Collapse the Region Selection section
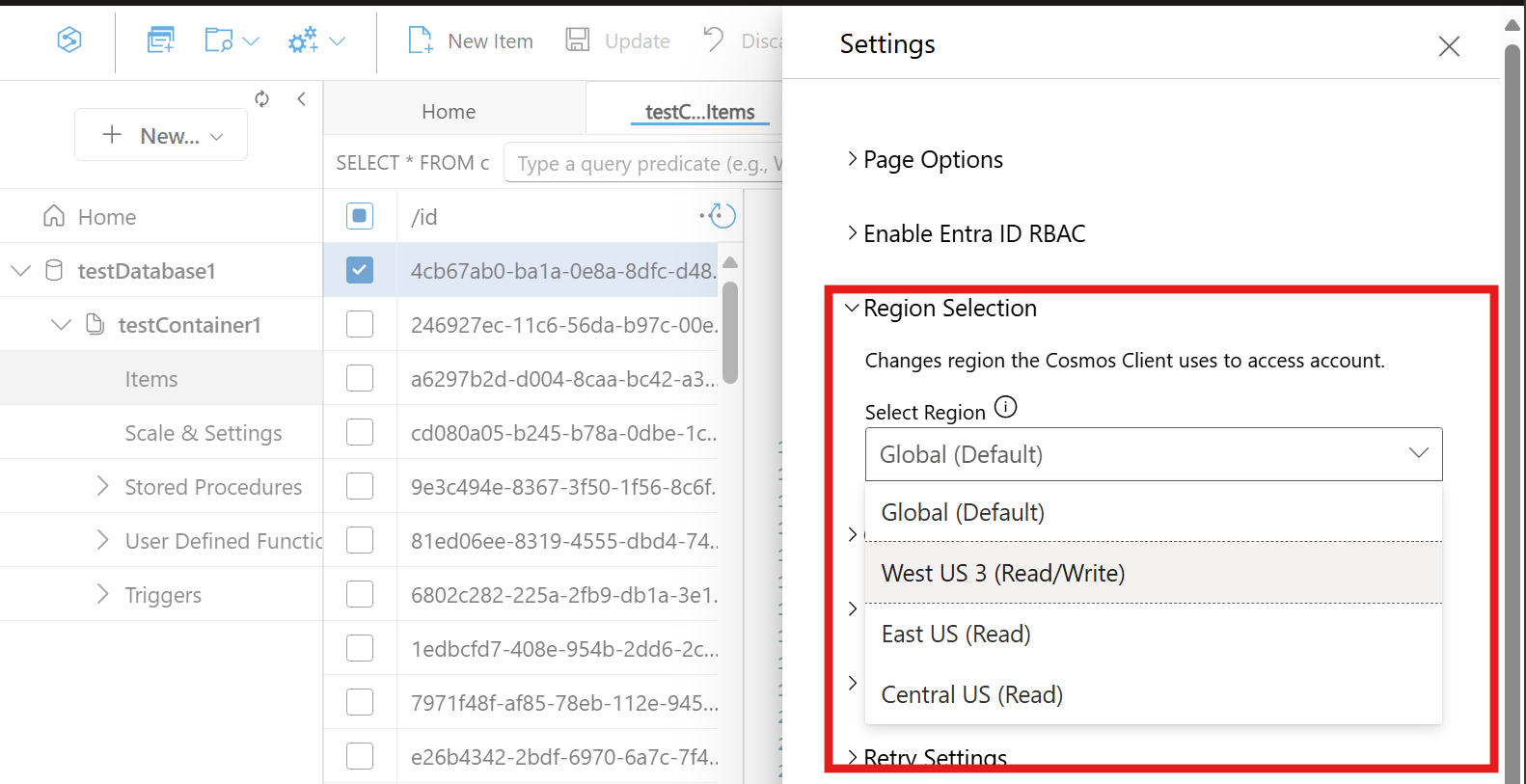The height and width of the screenshot is (784, 1526). coord(941,308)
